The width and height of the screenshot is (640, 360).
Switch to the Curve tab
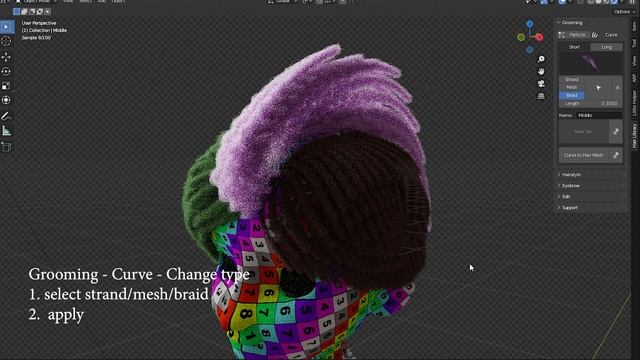click(606, 35)
